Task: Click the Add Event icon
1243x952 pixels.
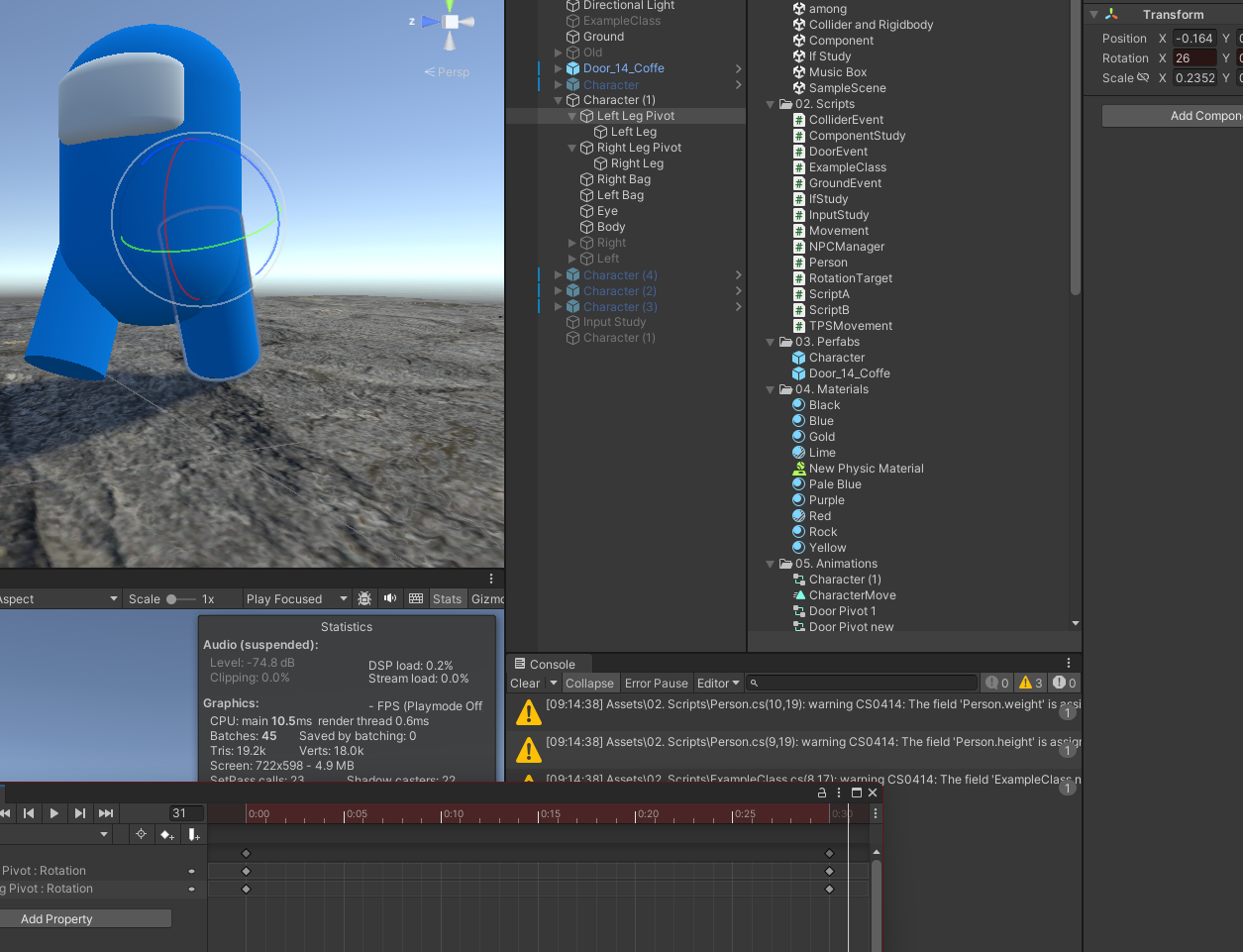Action: point(193,835)
